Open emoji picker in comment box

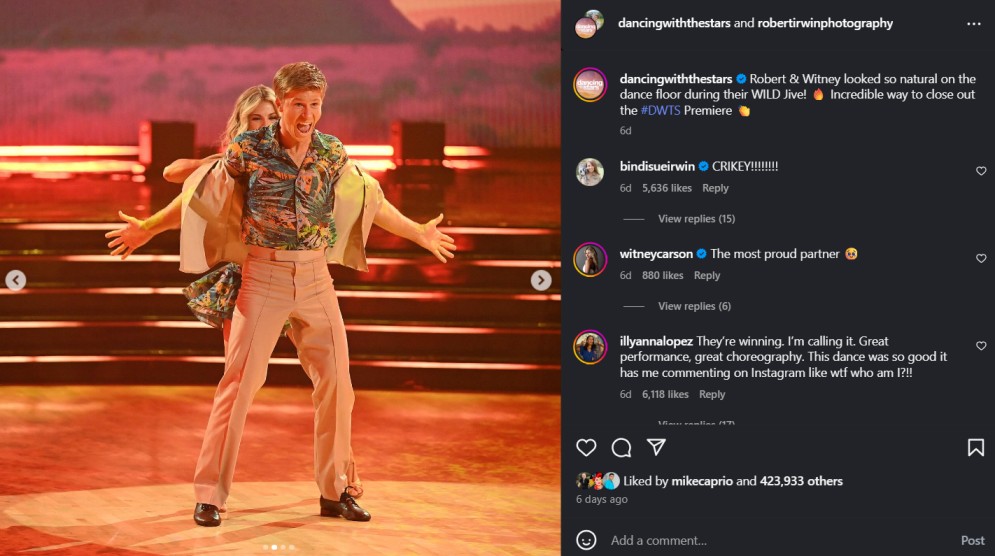pos(587,540)
